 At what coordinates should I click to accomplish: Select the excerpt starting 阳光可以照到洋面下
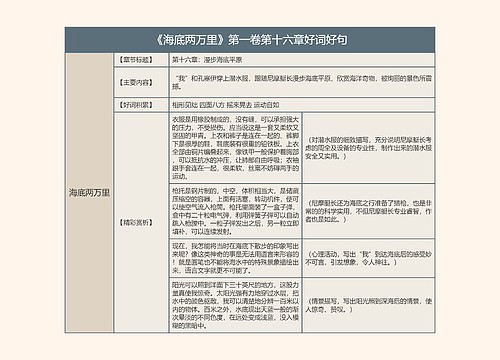pos(235,305)
